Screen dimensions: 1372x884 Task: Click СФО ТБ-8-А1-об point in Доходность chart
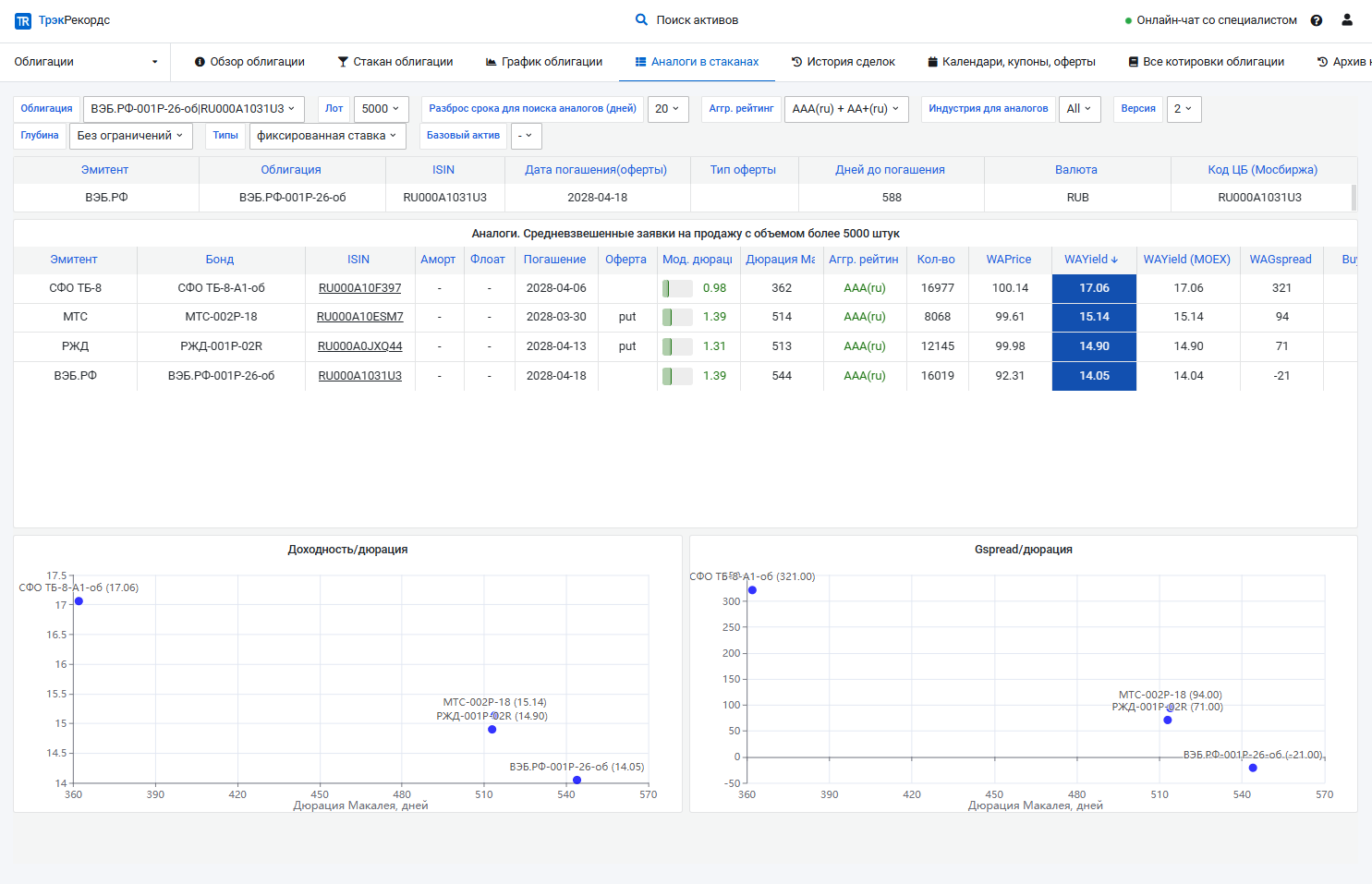79,601
